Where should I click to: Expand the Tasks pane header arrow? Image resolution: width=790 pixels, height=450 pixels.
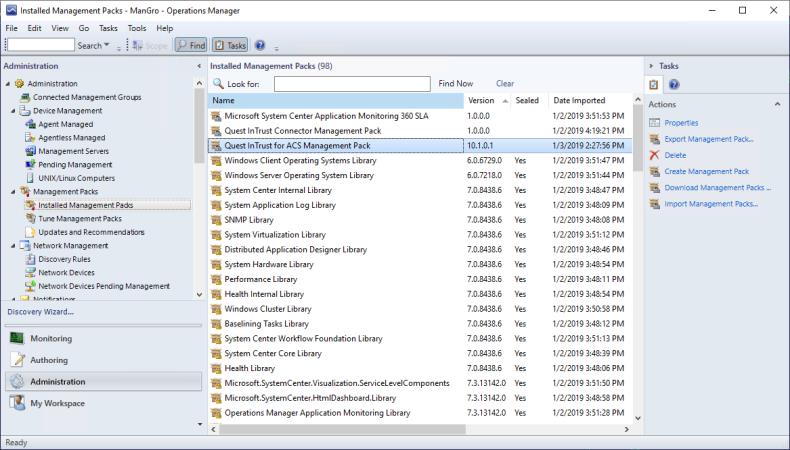[651, 66]
